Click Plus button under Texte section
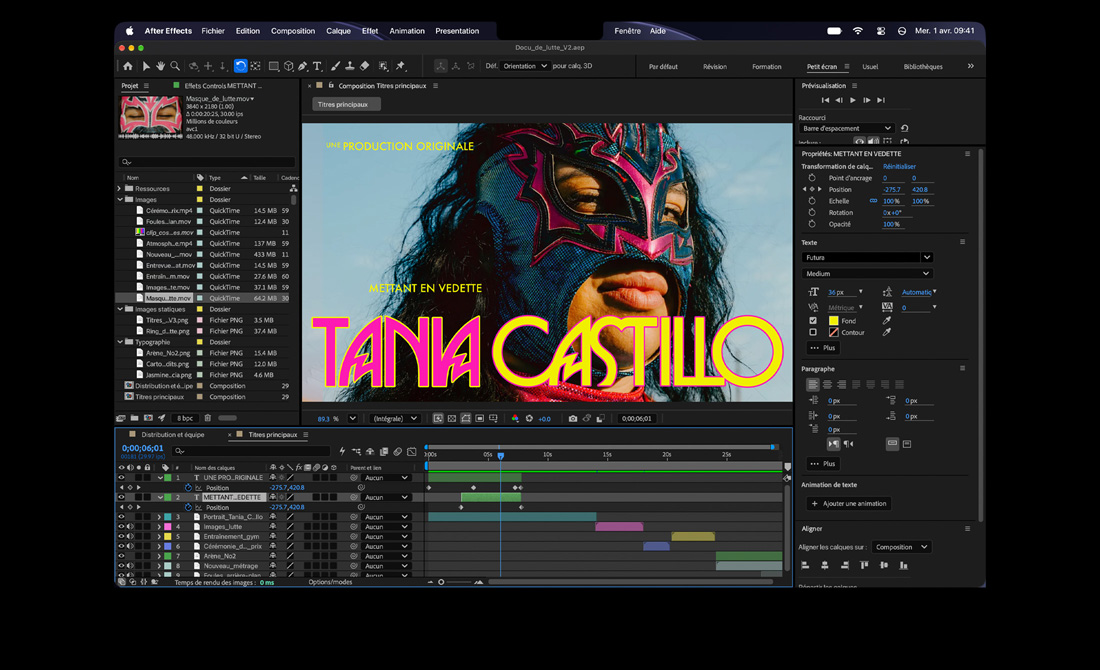 [824, 348]
